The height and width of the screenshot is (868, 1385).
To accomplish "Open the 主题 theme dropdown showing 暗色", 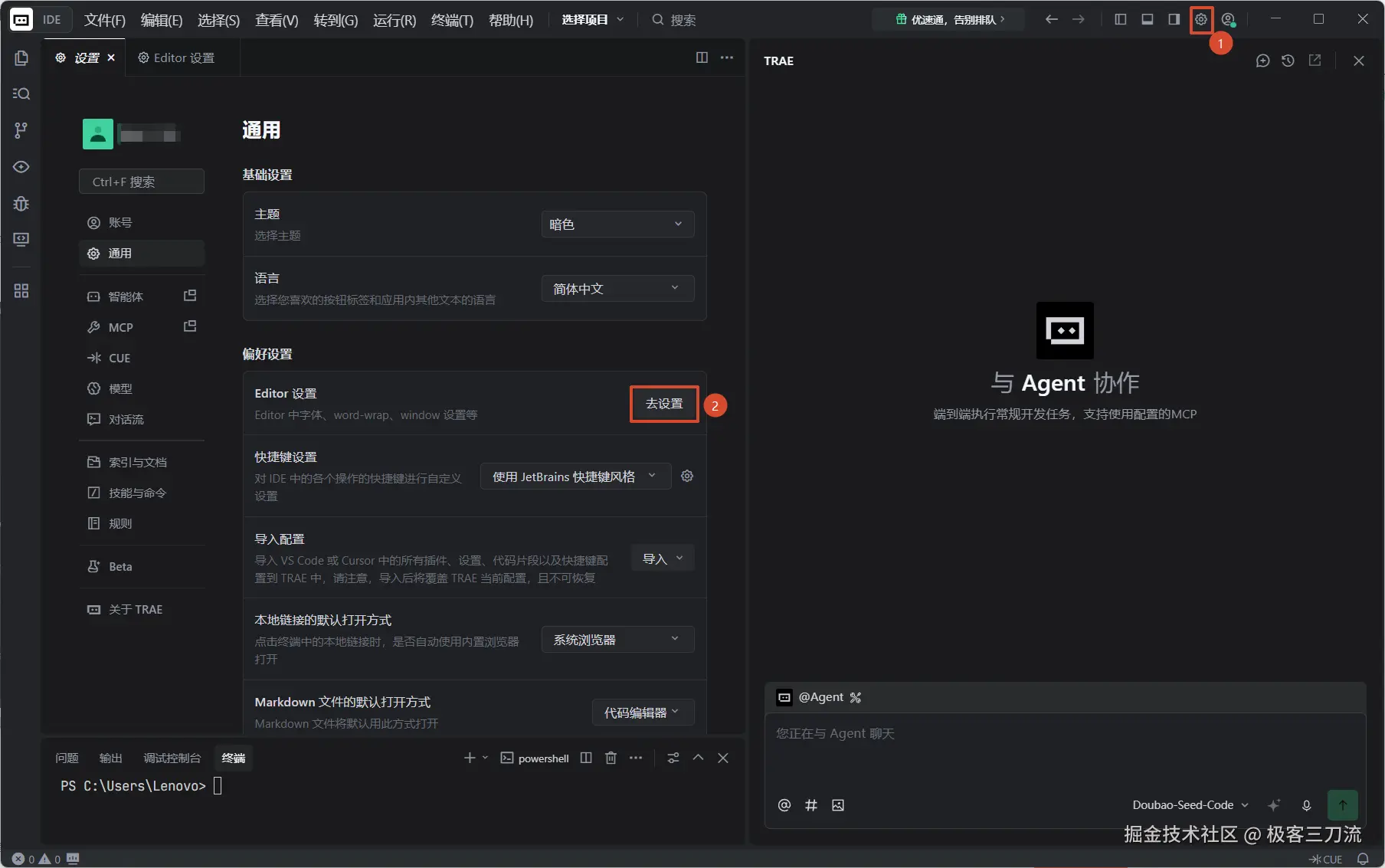I will [617, 224].
